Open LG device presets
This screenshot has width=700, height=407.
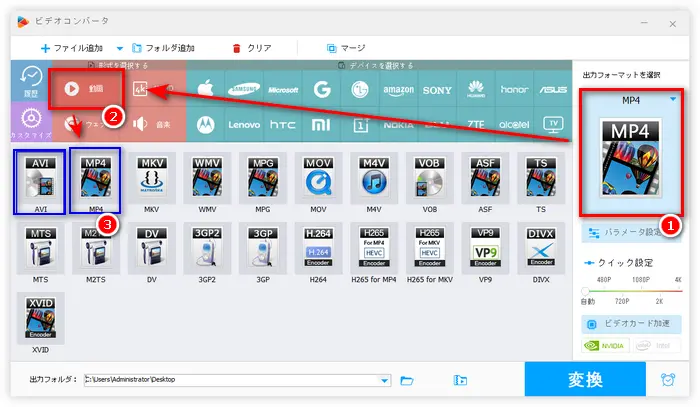point(360,89)
